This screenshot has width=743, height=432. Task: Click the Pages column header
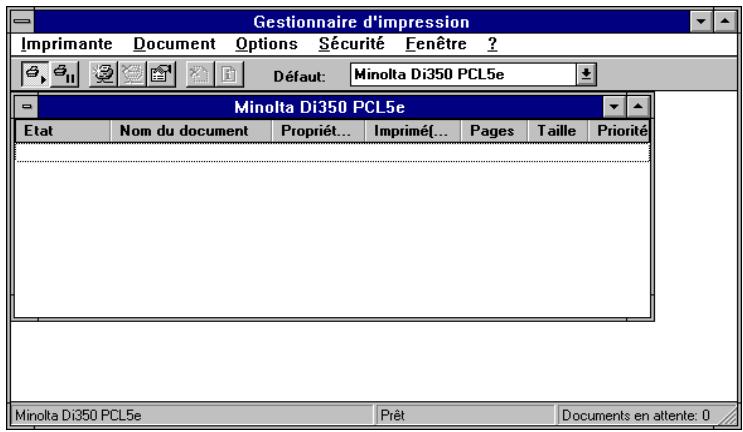click(494, 131)
